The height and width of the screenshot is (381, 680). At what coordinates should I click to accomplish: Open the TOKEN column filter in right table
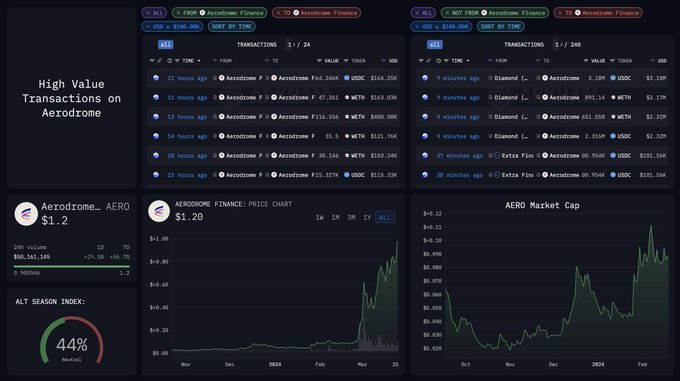612,61
